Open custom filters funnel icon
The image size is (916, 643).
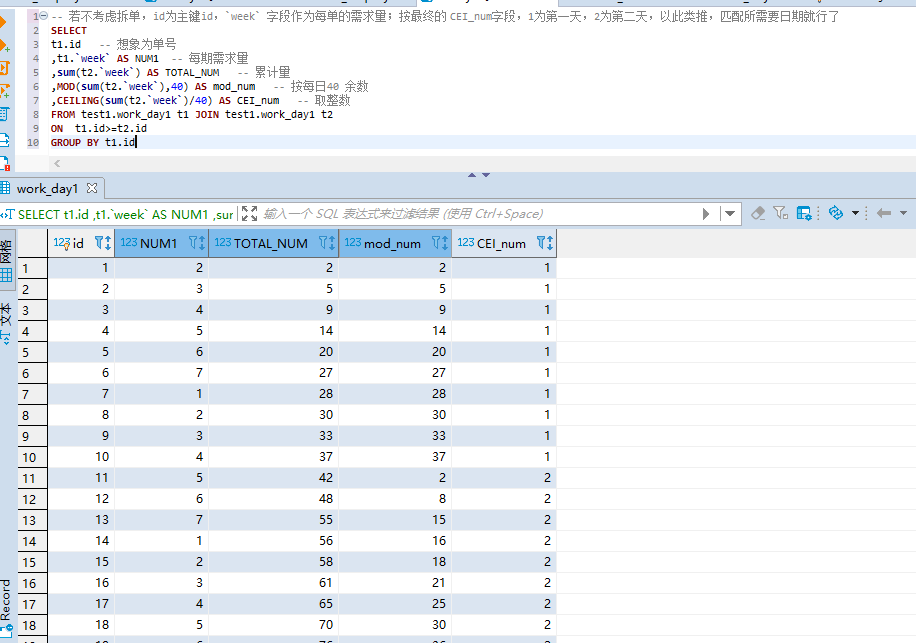click(780, 213)
